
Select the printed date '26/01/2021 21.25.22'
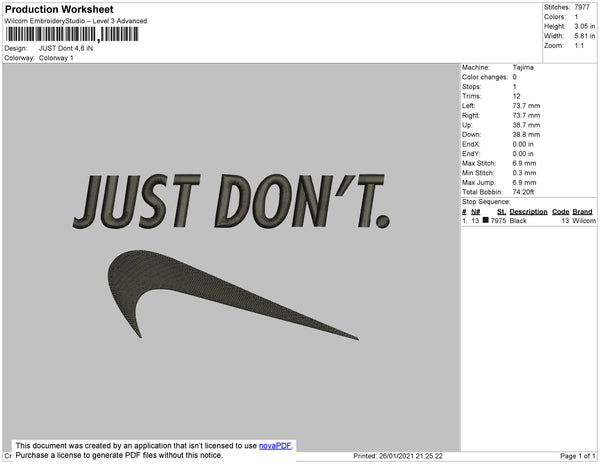(x=411, y=456)
